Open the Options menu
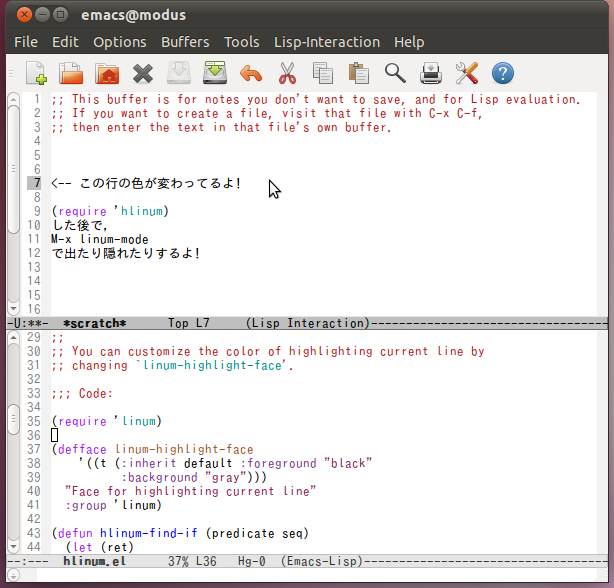The width and height of the screenshot is (614, 588). click(120, 42)
